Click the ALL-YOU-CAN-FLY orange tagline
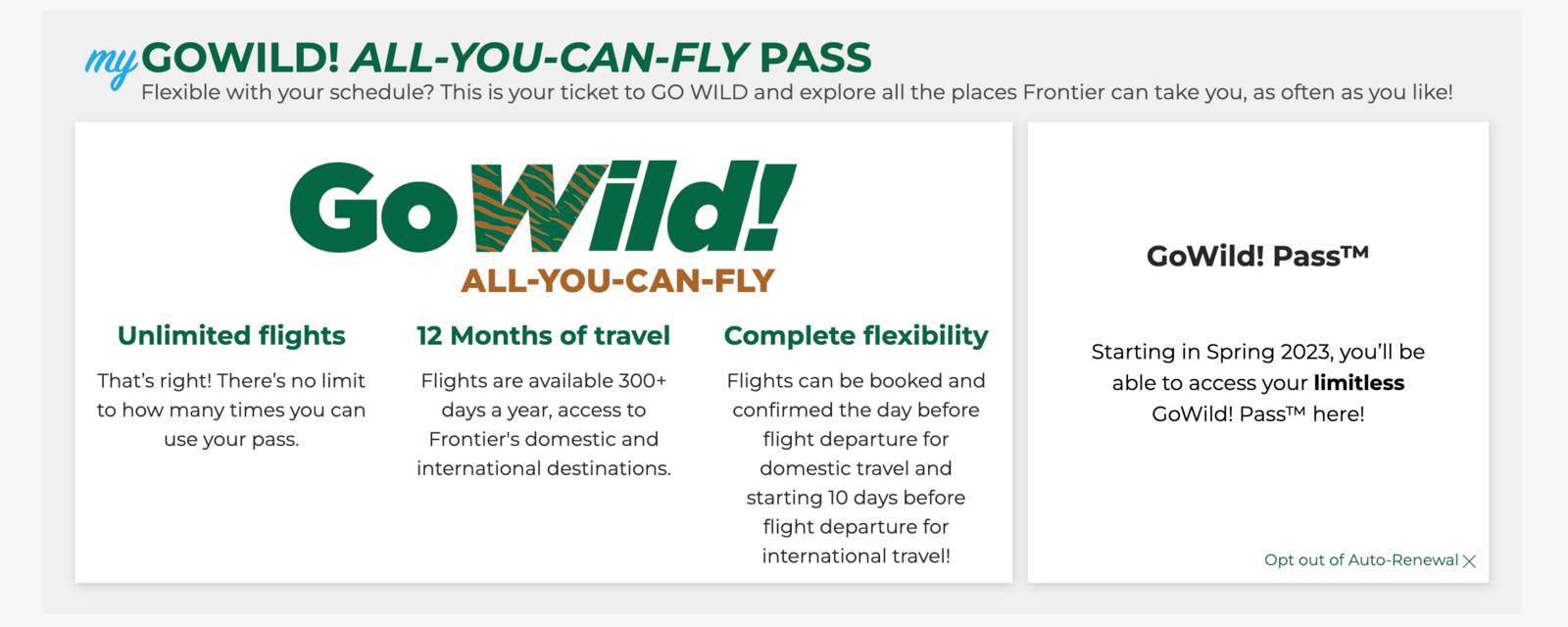1568x627 pixels. tap(615, 281)
